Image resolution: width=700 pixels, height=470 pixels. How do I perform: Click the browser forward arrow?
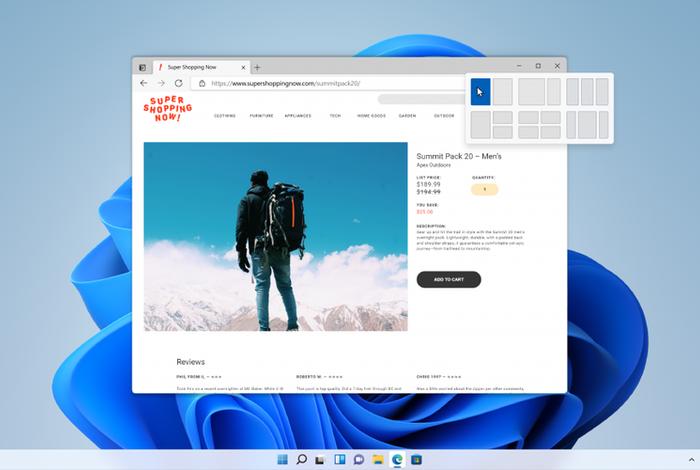point(161,83)
